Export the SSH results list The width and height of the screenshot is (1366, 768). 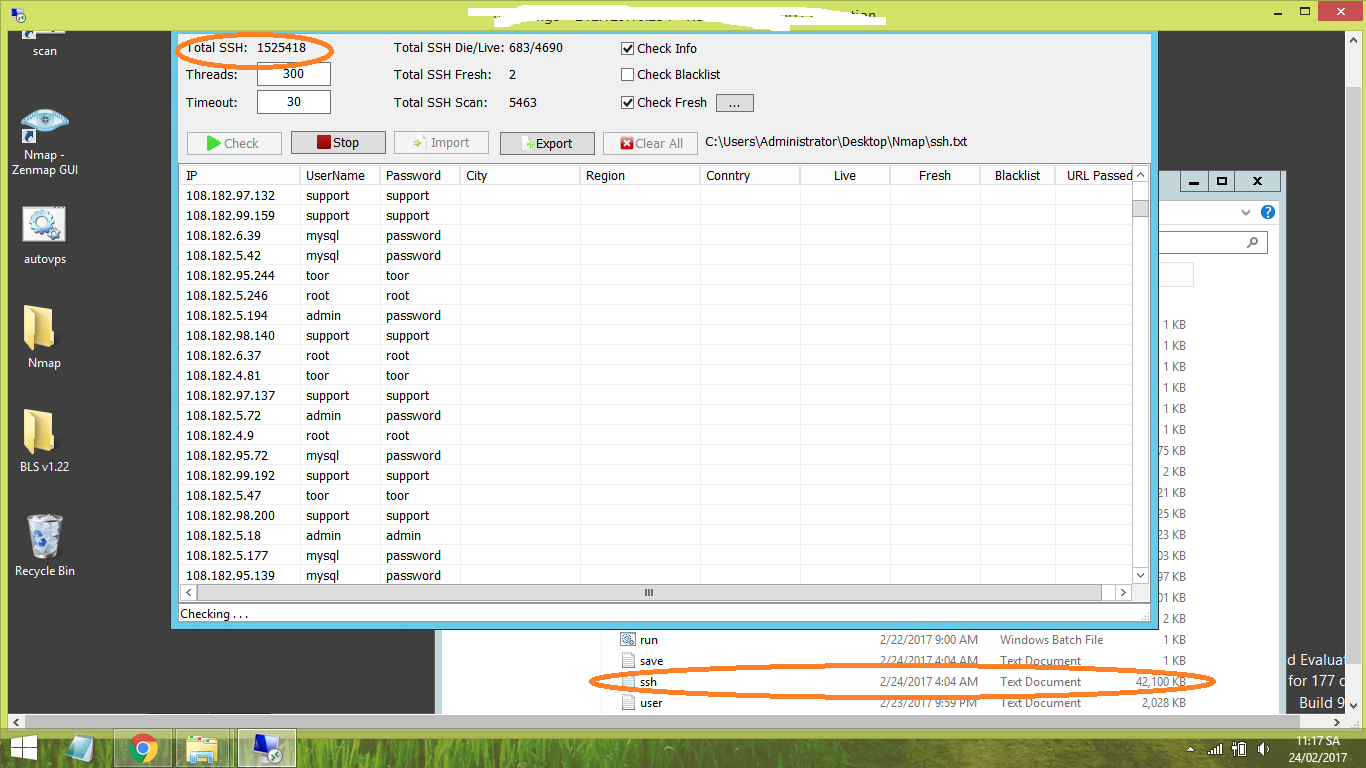547,143
